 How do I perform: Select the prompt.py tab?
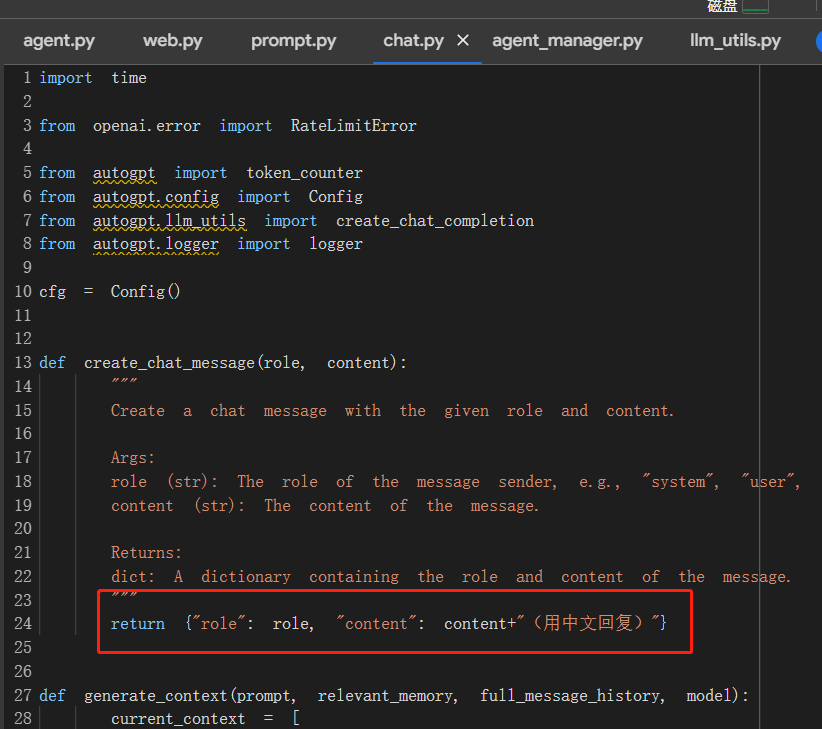click(294, 41)
